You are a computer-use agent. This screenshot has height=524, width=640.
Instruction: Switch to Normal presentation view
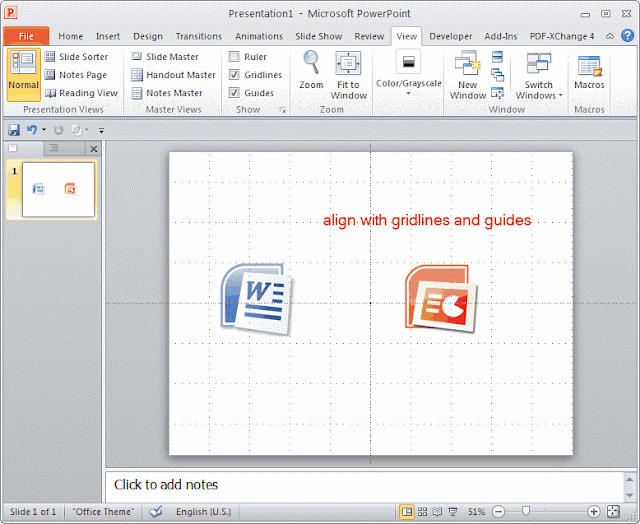click(x=23, y=74)
